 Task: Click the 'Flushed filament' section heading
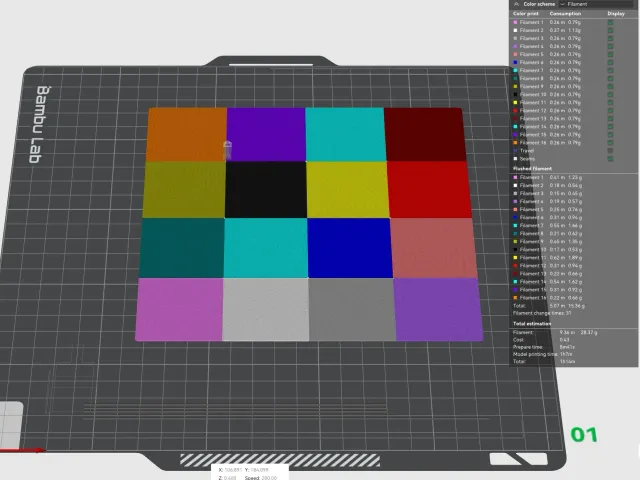point(532,169)
